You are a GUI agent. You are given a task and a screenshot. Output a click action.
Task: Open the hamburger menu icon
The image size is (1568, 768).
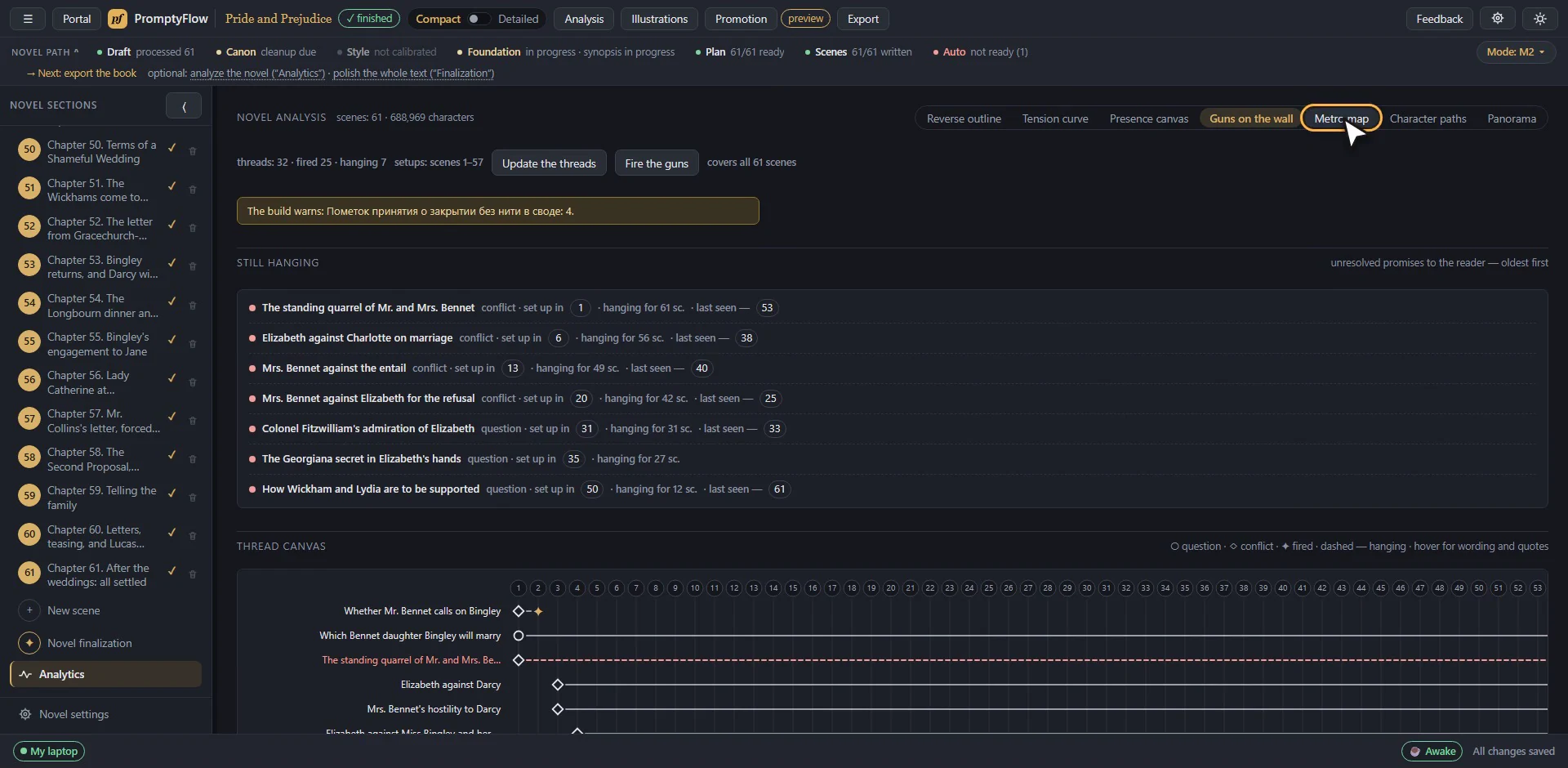[x=28, y=19]
